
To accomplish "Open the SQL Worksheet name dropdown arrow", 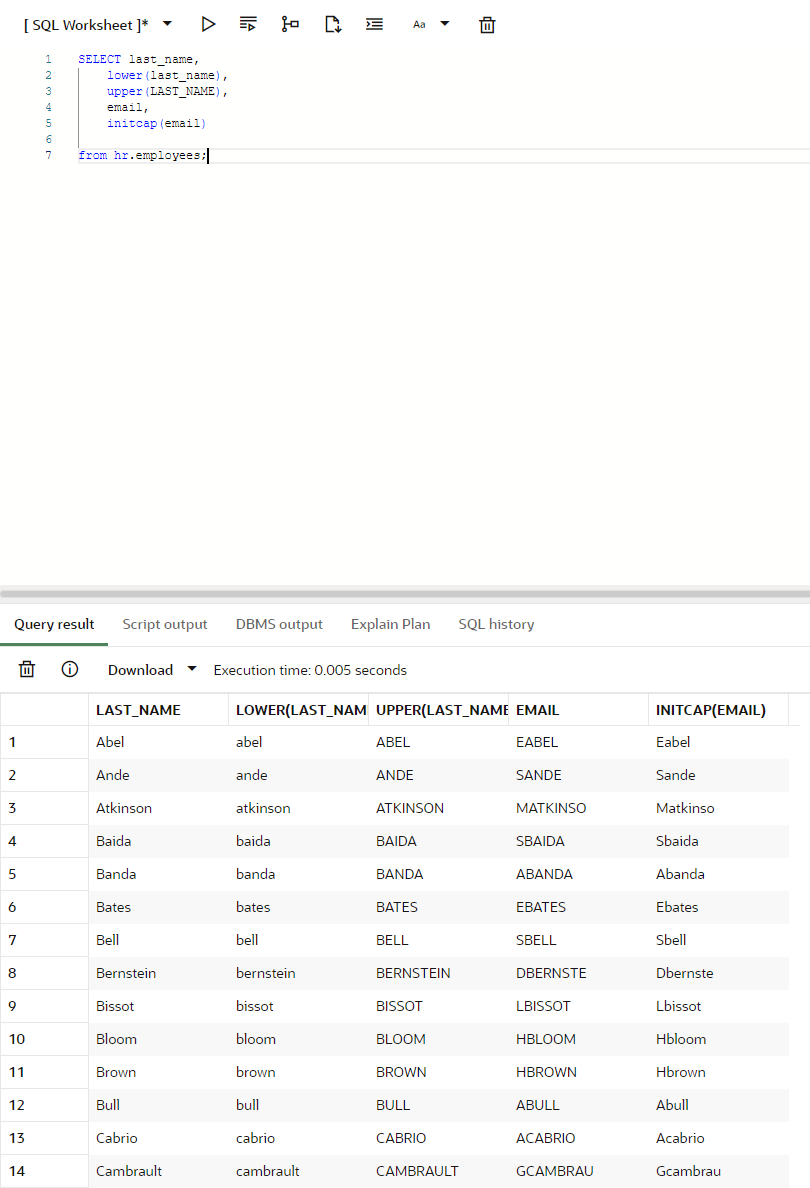I will pyautogui.click(x=167, y=23).
